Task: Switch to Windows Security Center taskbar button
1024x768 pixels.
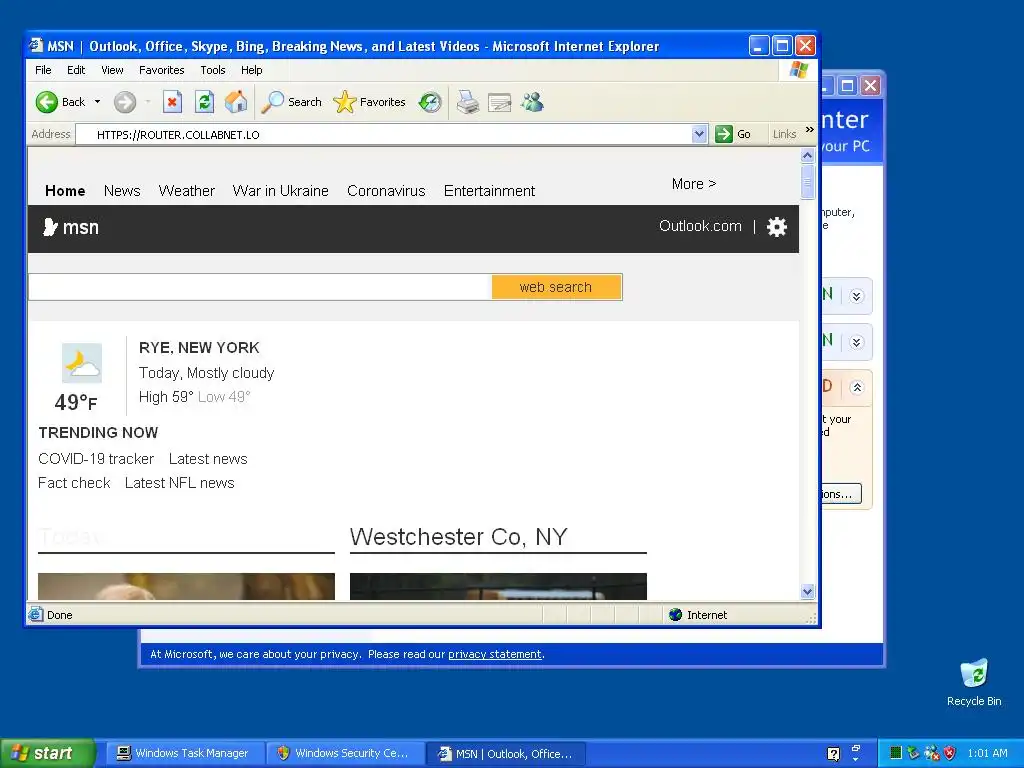Action: [345, 754]
